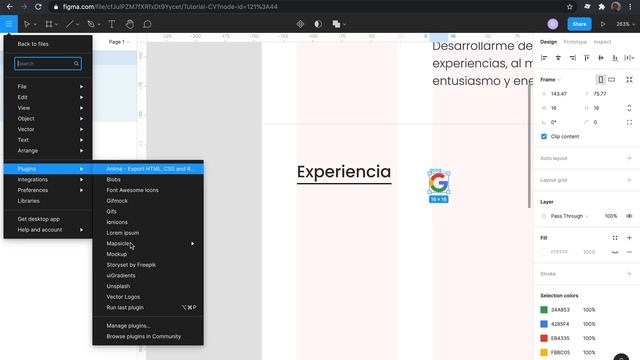Open the Integrations menu
Screen dimensions: 640x360
click(48, 180)
